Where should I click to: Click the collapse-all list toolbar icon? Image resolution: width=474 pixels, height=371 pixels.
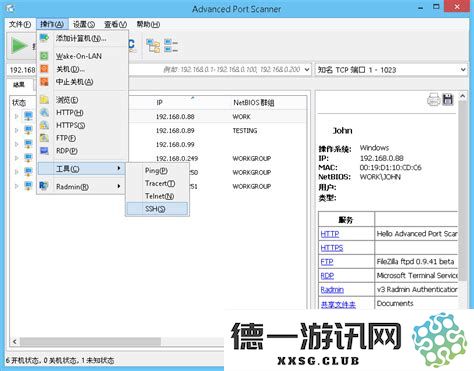click(x=171, y=46)
